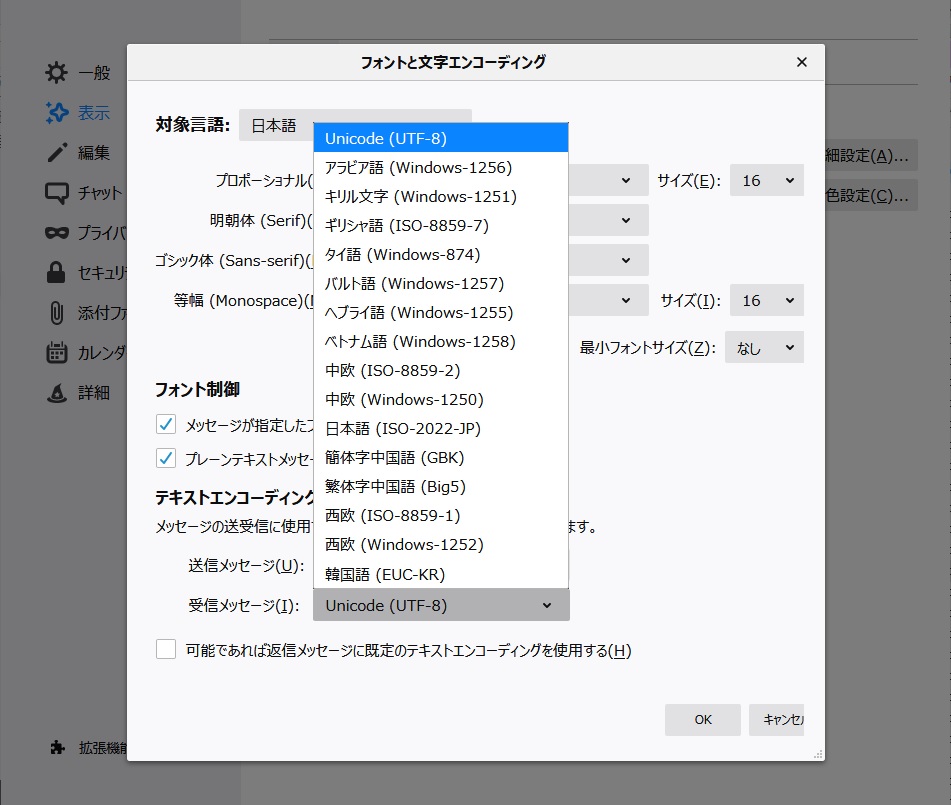Screen dimensions: 951x805
Task: Open the Display (表示) settings icon
Action: point(57,113)
